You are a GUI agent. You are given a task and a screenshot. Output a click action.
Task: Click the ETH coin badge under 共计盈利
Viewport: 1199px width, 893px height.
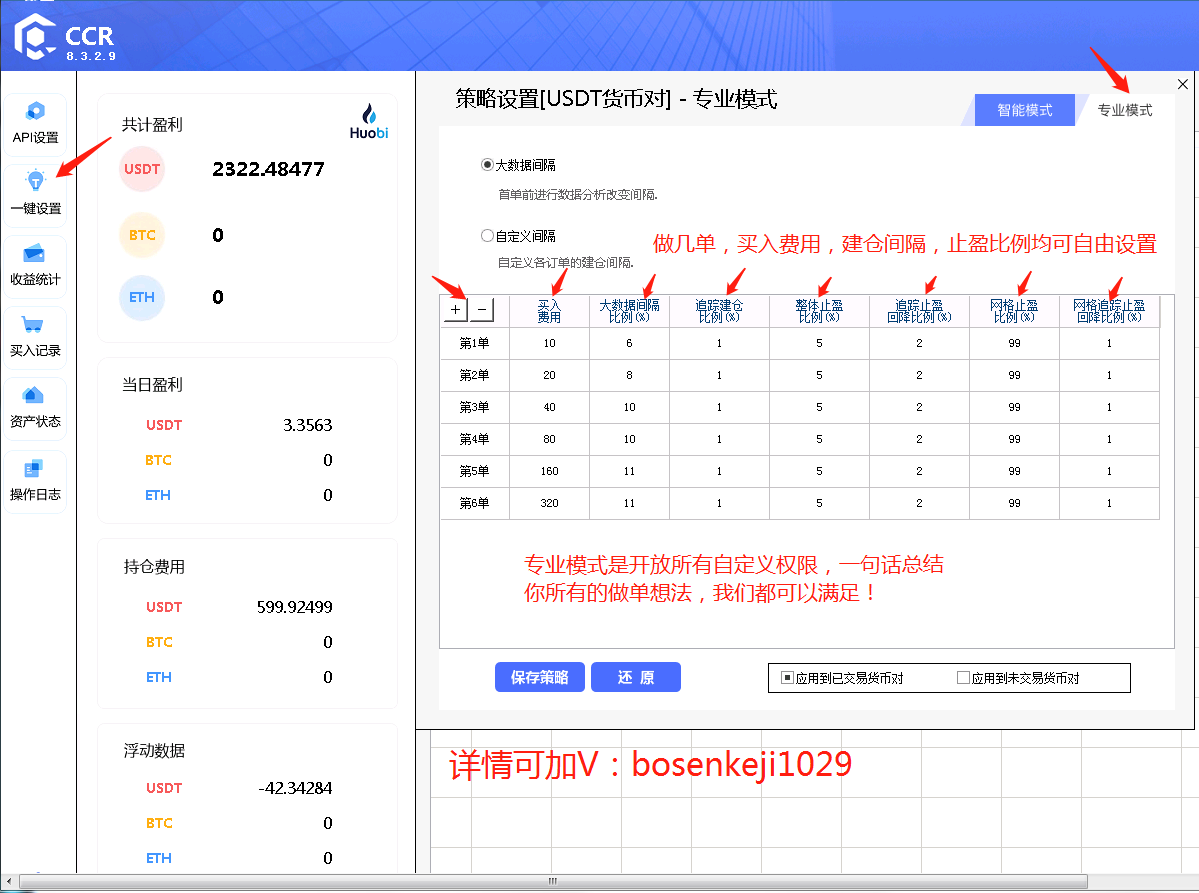point(142,297)
